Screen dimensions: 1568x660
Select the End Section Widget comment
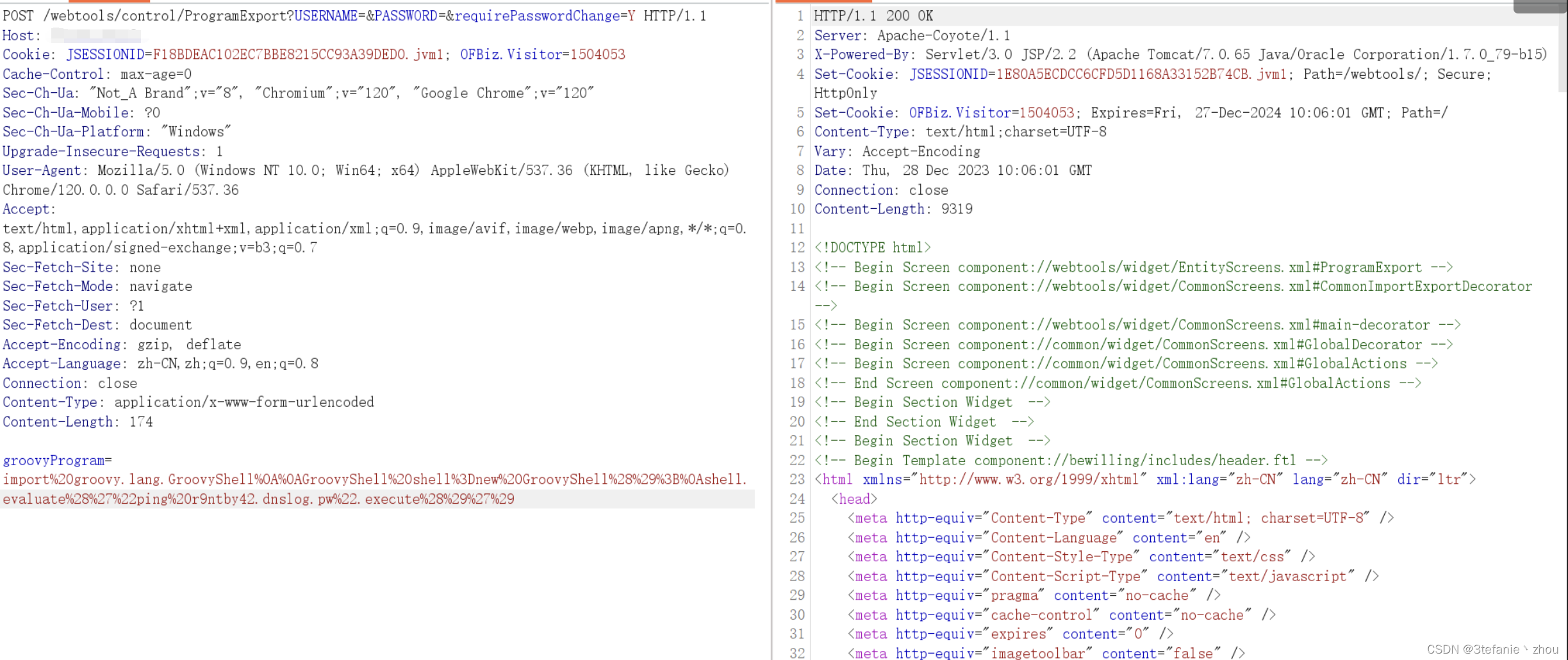click(923, 422)
